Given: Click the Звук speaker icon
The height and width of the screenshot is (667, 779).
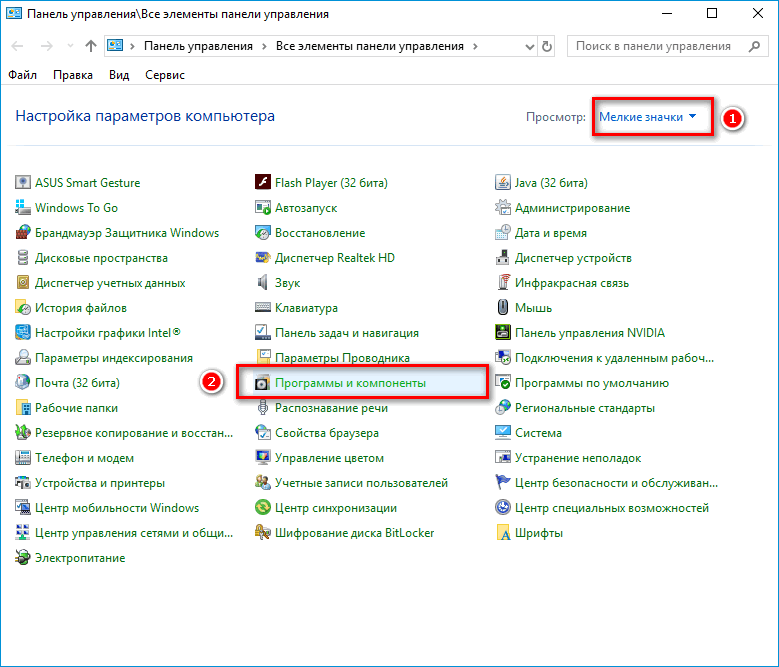Looking at the screenshot, I should click(x=264, y=283).
